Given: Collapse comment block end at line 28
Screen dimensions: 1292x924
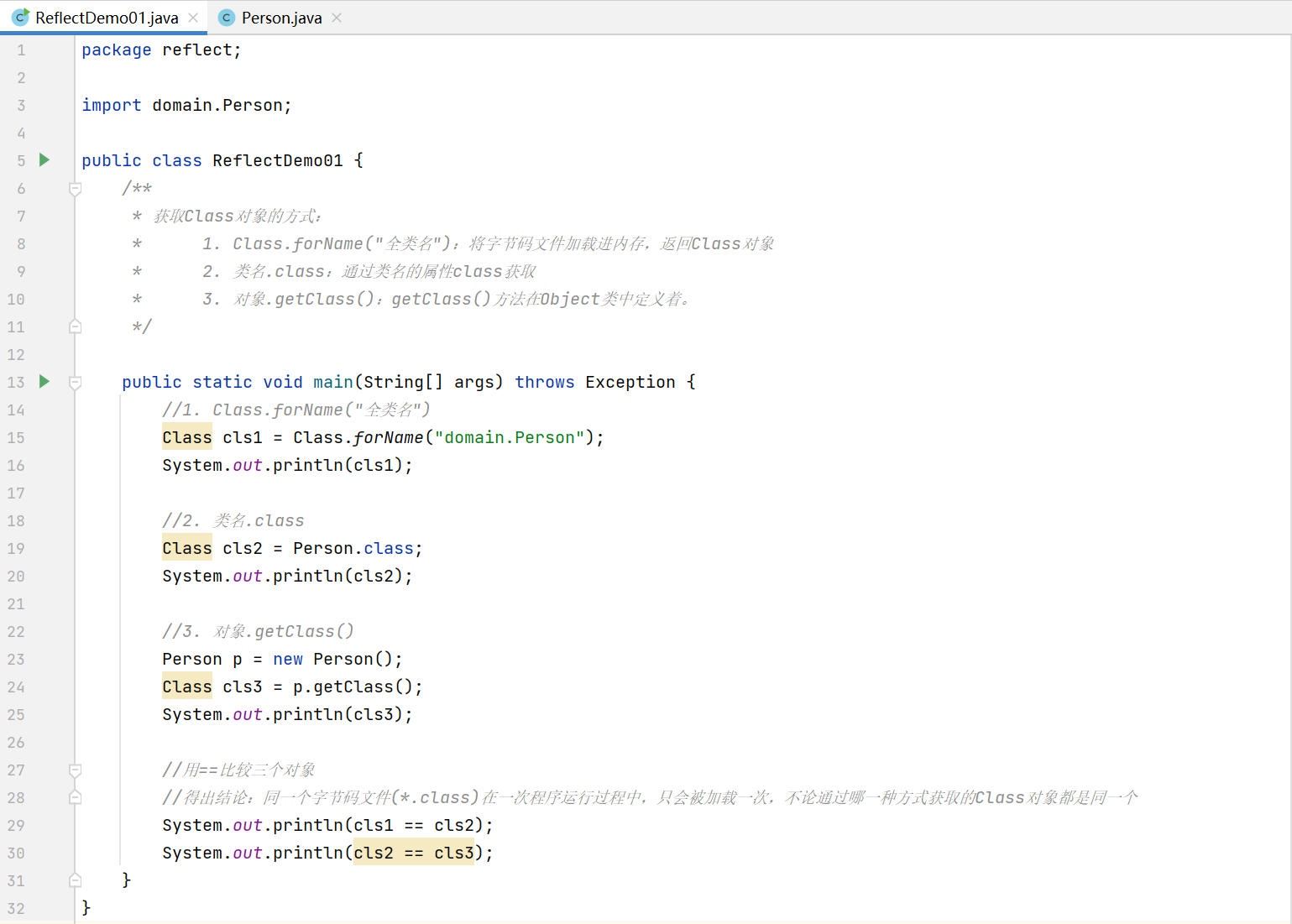Looking at the screenshot, I should tap(75, 797).
